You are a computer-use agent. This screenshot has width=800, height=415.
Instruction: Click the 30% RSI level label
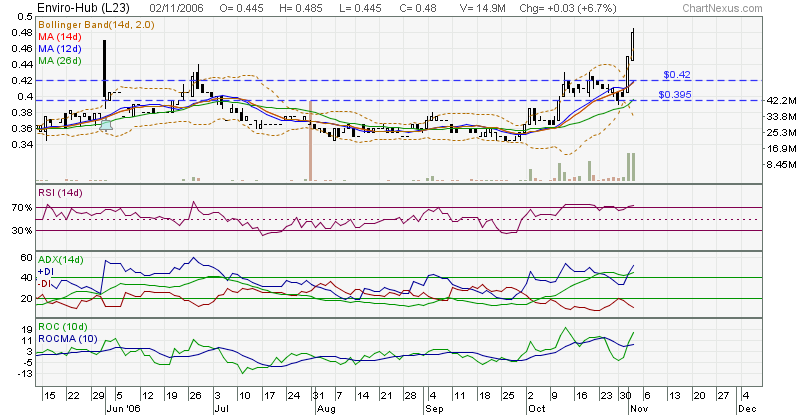tap(22, 231)
